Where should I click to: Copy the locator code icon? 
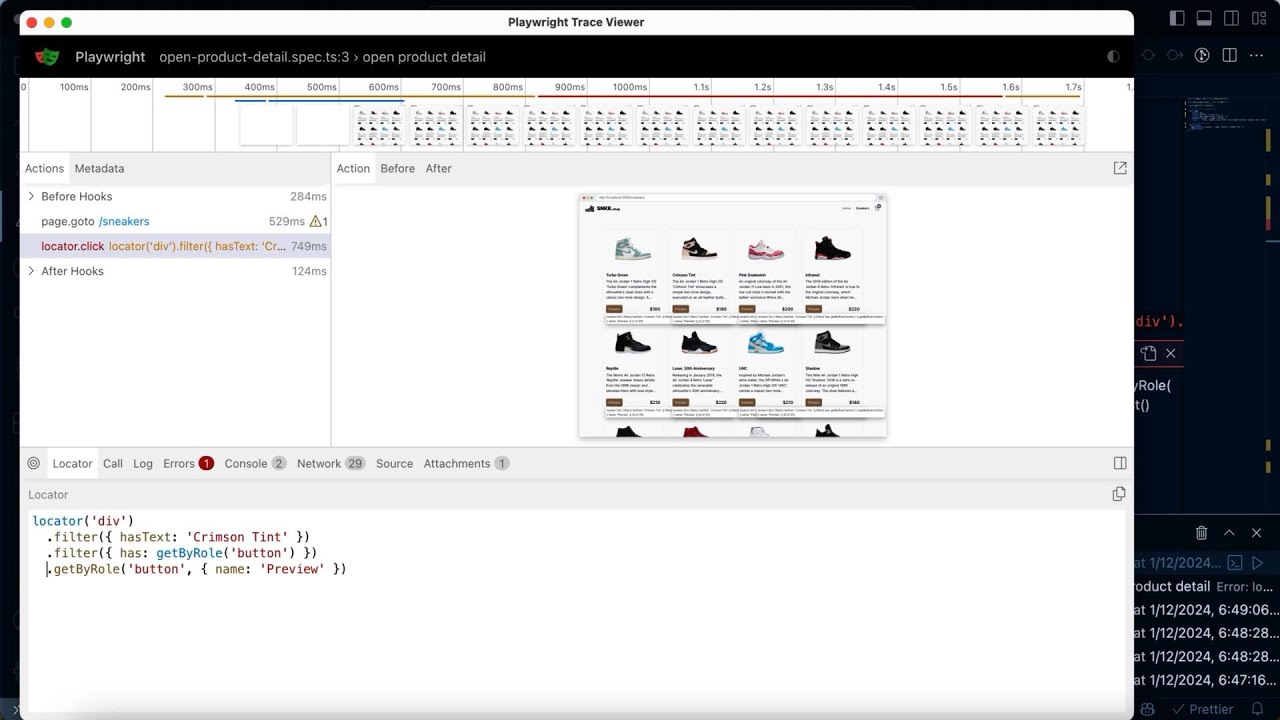[x=1119, y=494]
